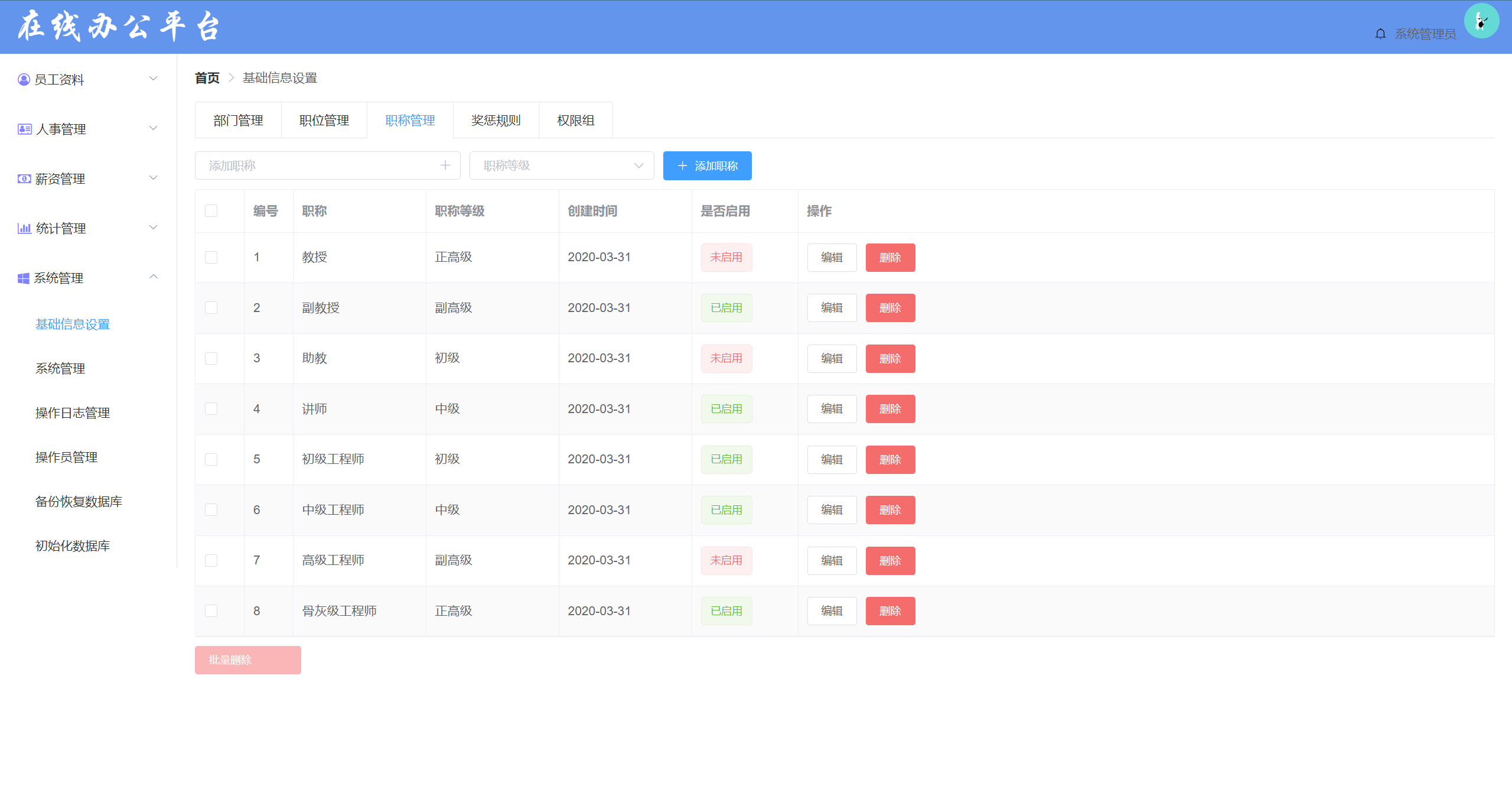Screen dimensions: 1512x812
Task: Switch to the 奖惩规则 tab
Action: [496, 121]
